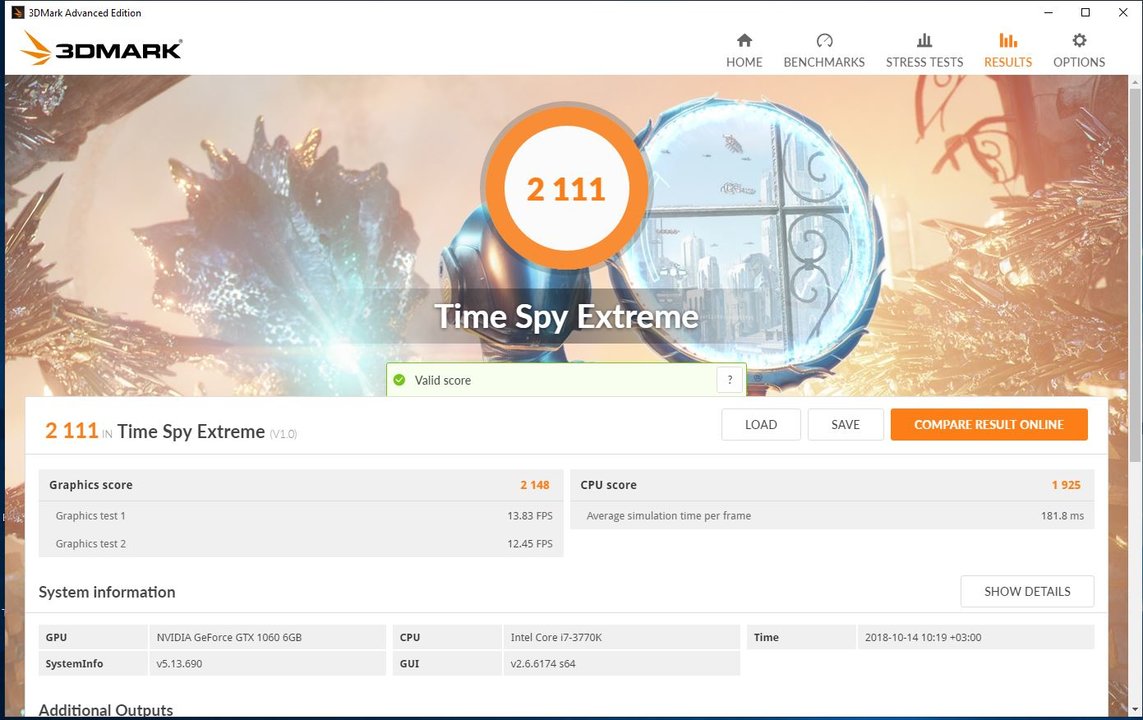The width and height of the screenshot is (1143, 720).
Task: Click the Time Spy Extreme banner title
Action: (566, 316)
